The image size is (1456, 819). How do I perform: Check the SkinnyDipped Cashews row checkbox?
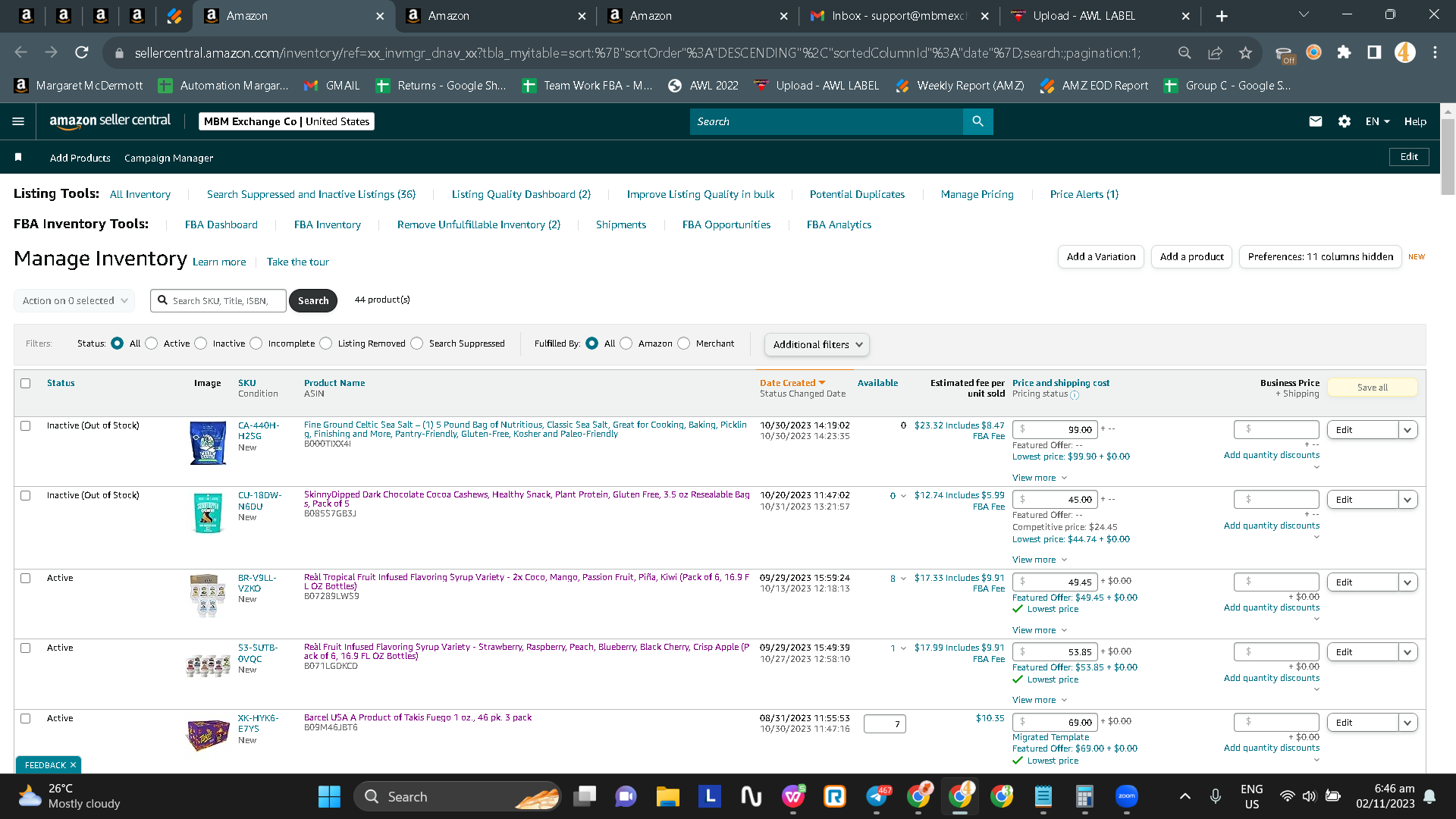[26, 496]
